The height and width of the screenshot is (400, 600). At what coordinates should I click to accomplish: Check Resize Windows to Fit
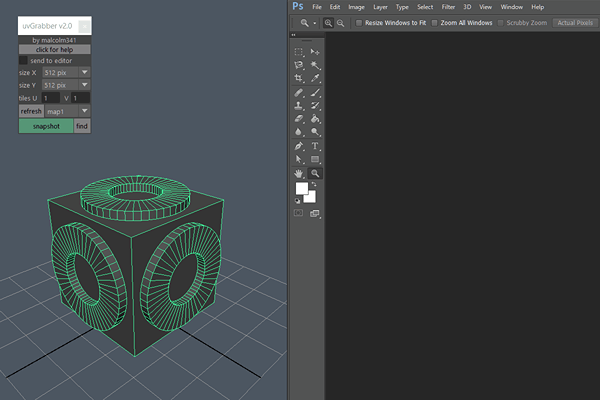tap(360, 22)
